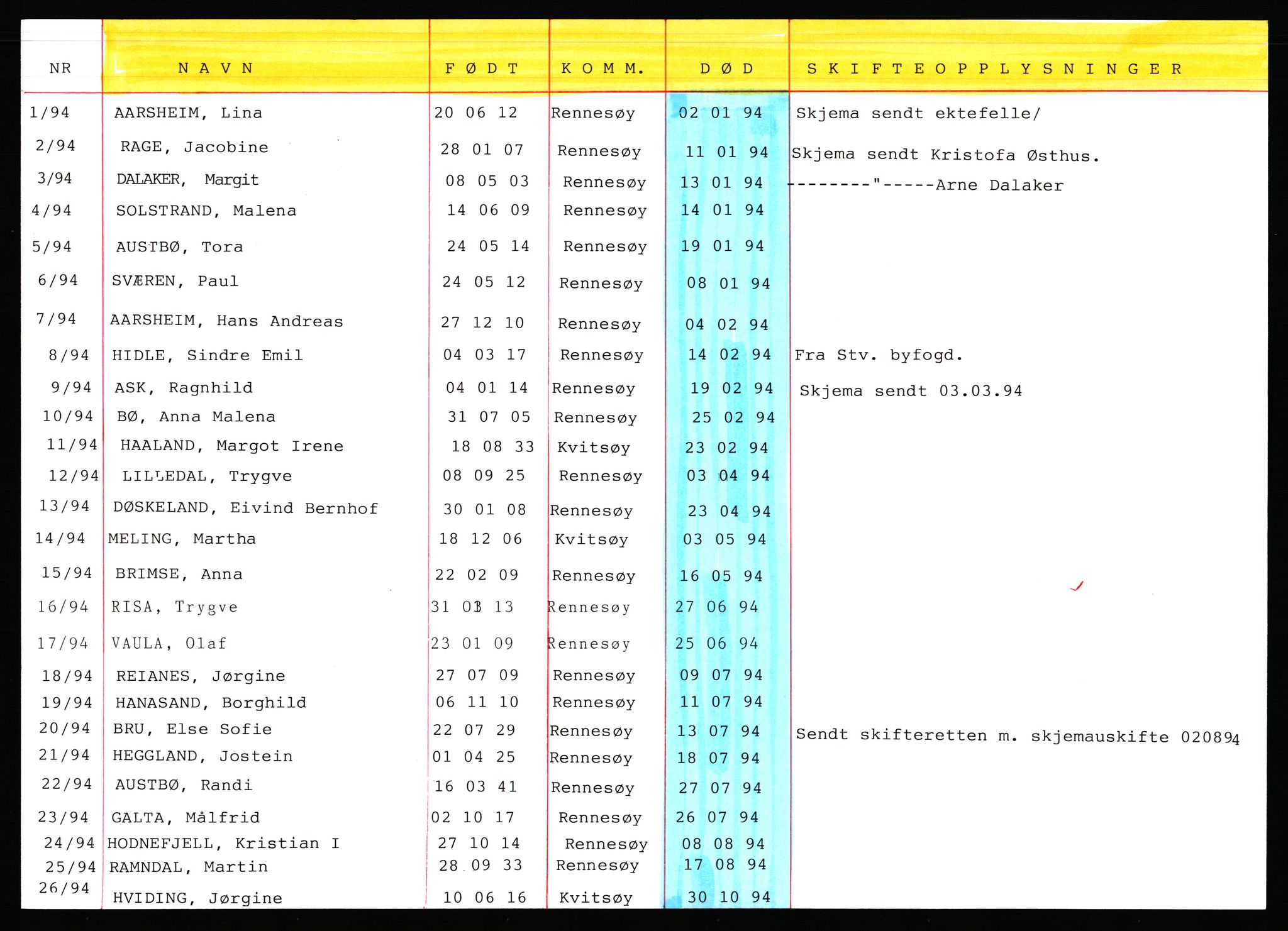Click death date 14 02 94
The image size is (1288, 931).
730,355
